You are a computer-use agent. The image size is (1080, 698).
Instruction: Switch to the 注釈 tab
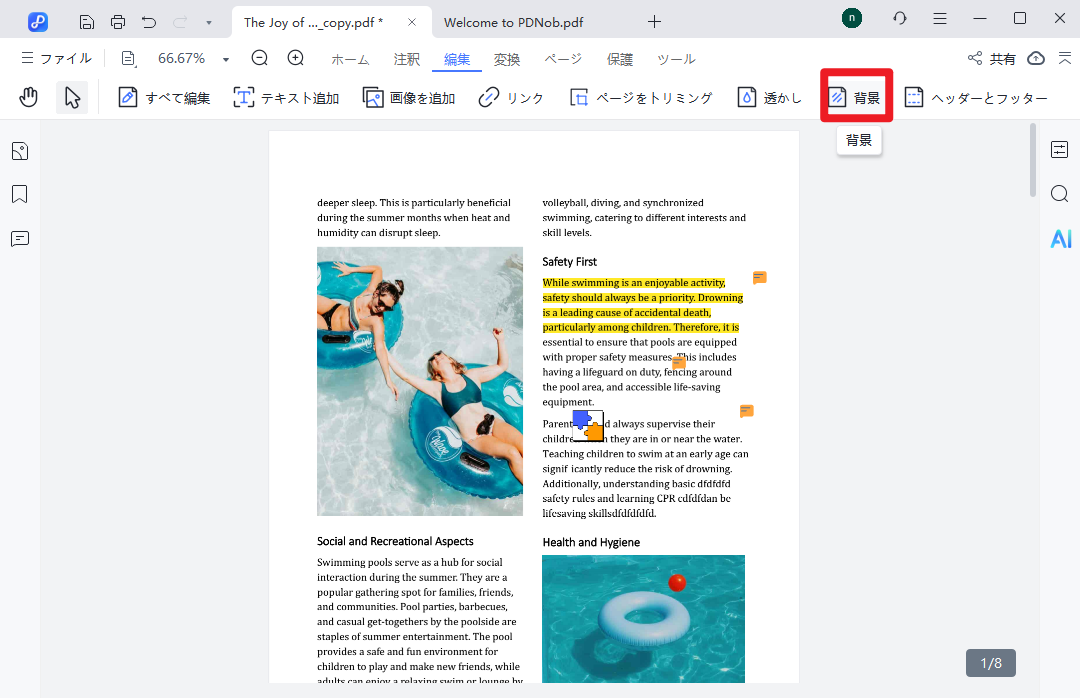407,59
